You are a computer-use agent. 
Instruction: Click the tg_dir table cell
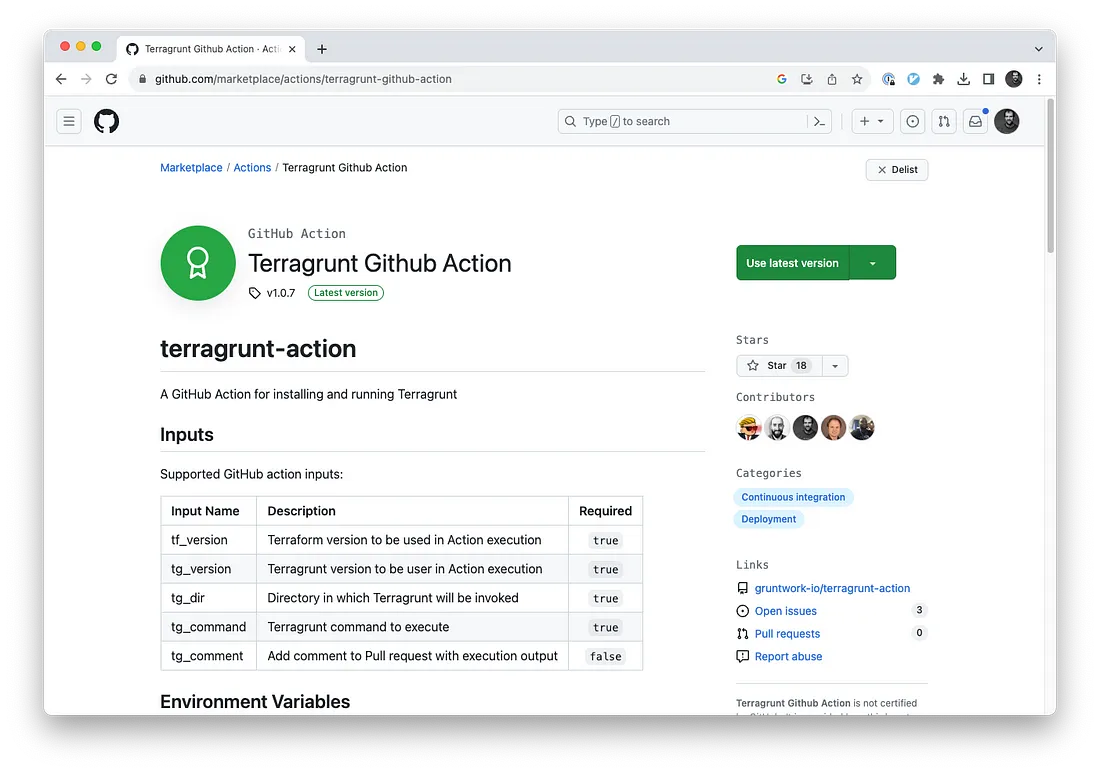coord(208,598)
